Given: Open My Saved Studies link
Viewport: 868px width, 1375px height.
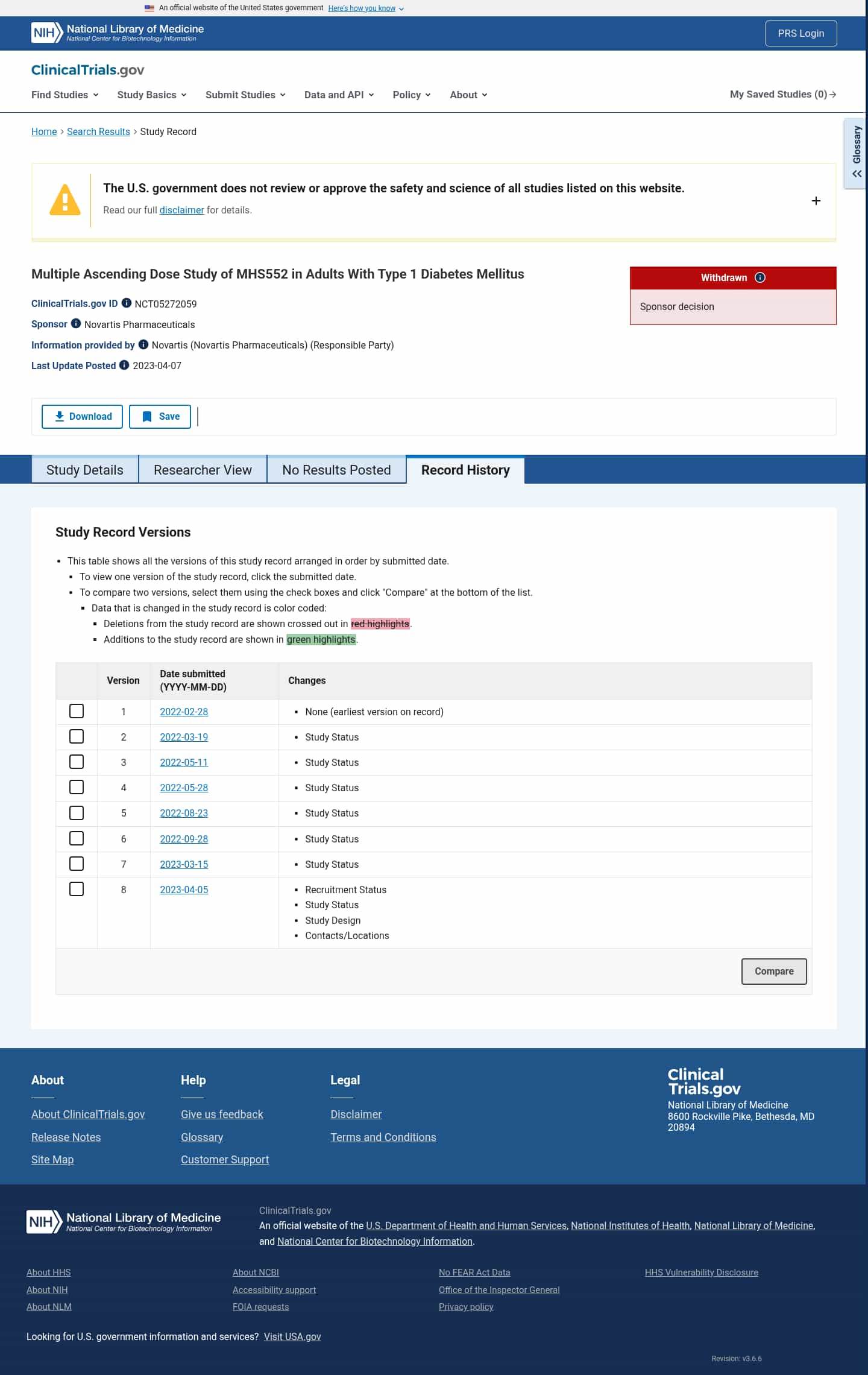Looking at the screenshot, I should pos(783,94).
